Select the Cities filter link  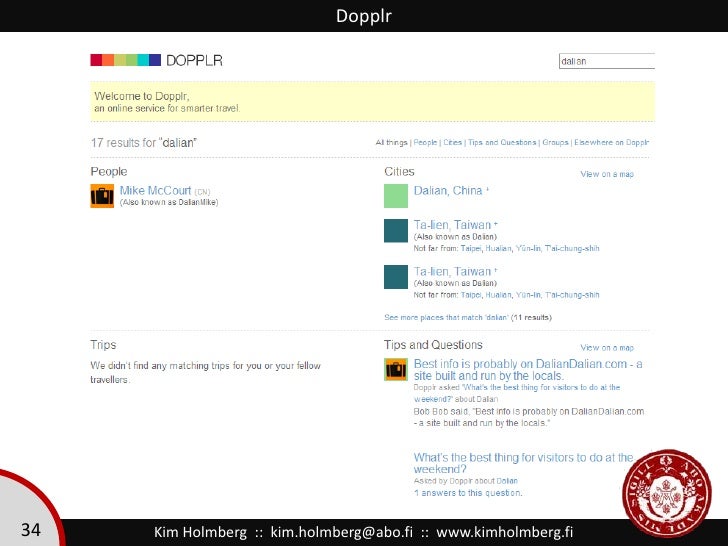pyautogui.click(x=453, y=143)
